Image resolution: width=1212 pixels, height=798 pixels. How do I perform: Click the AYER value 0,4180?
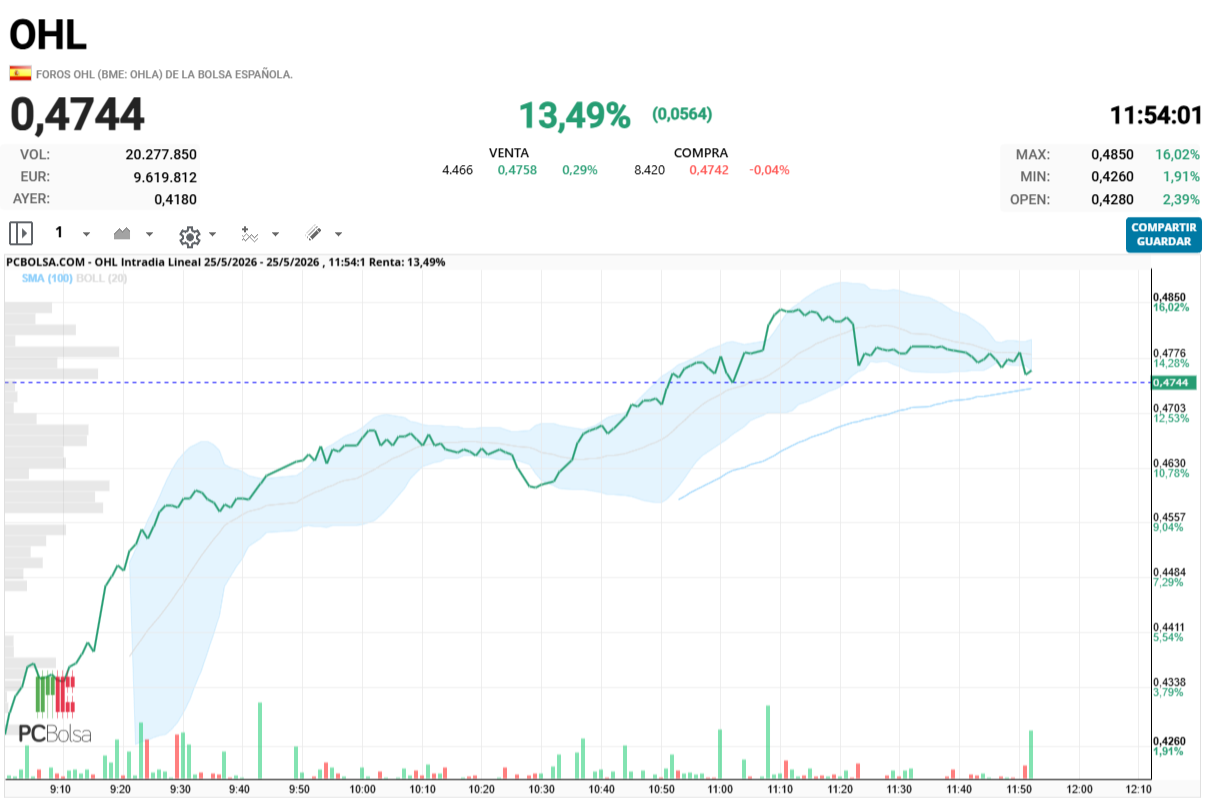tap(175, 199)
